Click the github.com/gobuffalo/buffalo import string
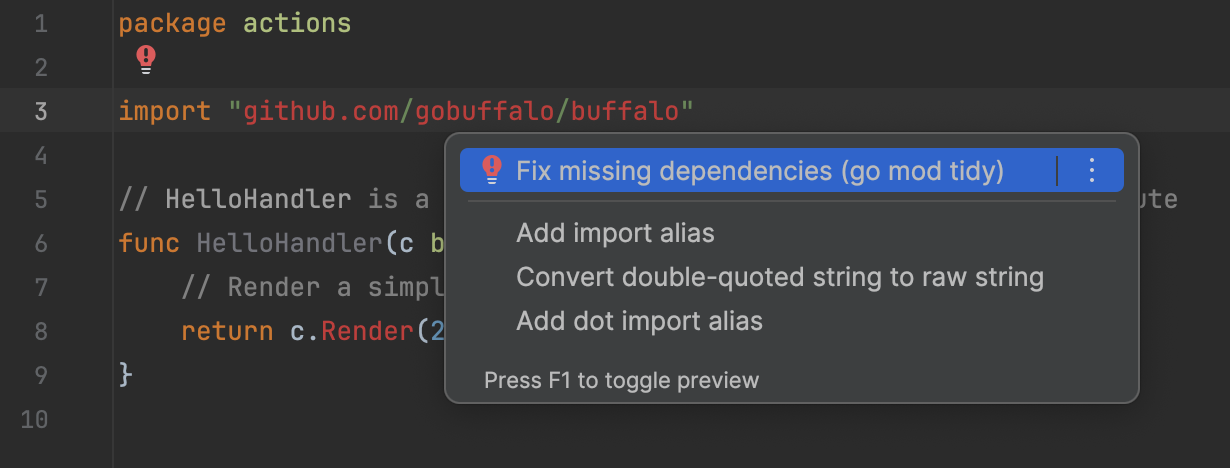The height and width of the screenshot is (468, 1230). coord(461,110)
